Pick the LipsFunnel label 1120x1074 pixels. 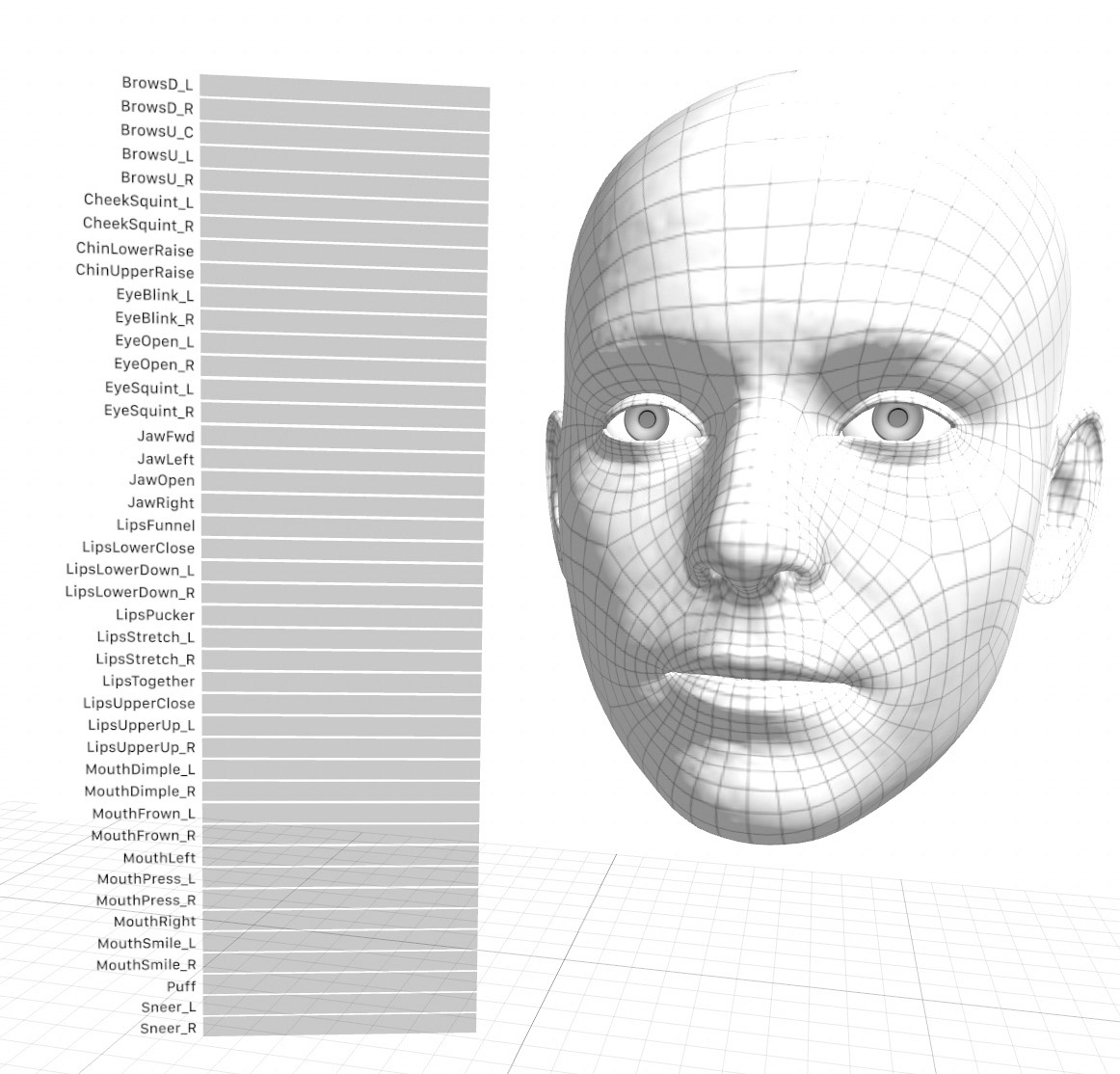156,525
